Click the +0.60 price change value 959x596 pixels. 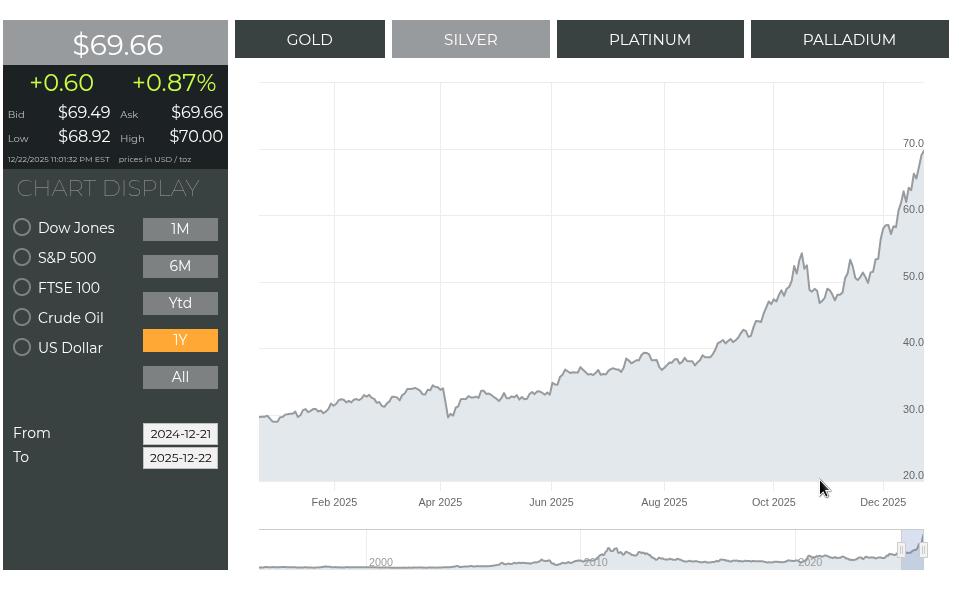pos(61,83)
